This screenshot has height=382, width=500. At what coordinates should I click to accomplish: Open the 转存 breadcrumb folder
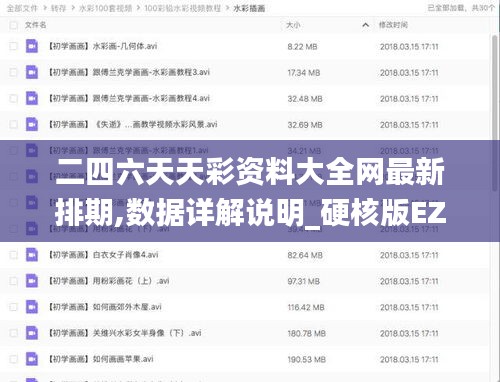pos(58,8)
